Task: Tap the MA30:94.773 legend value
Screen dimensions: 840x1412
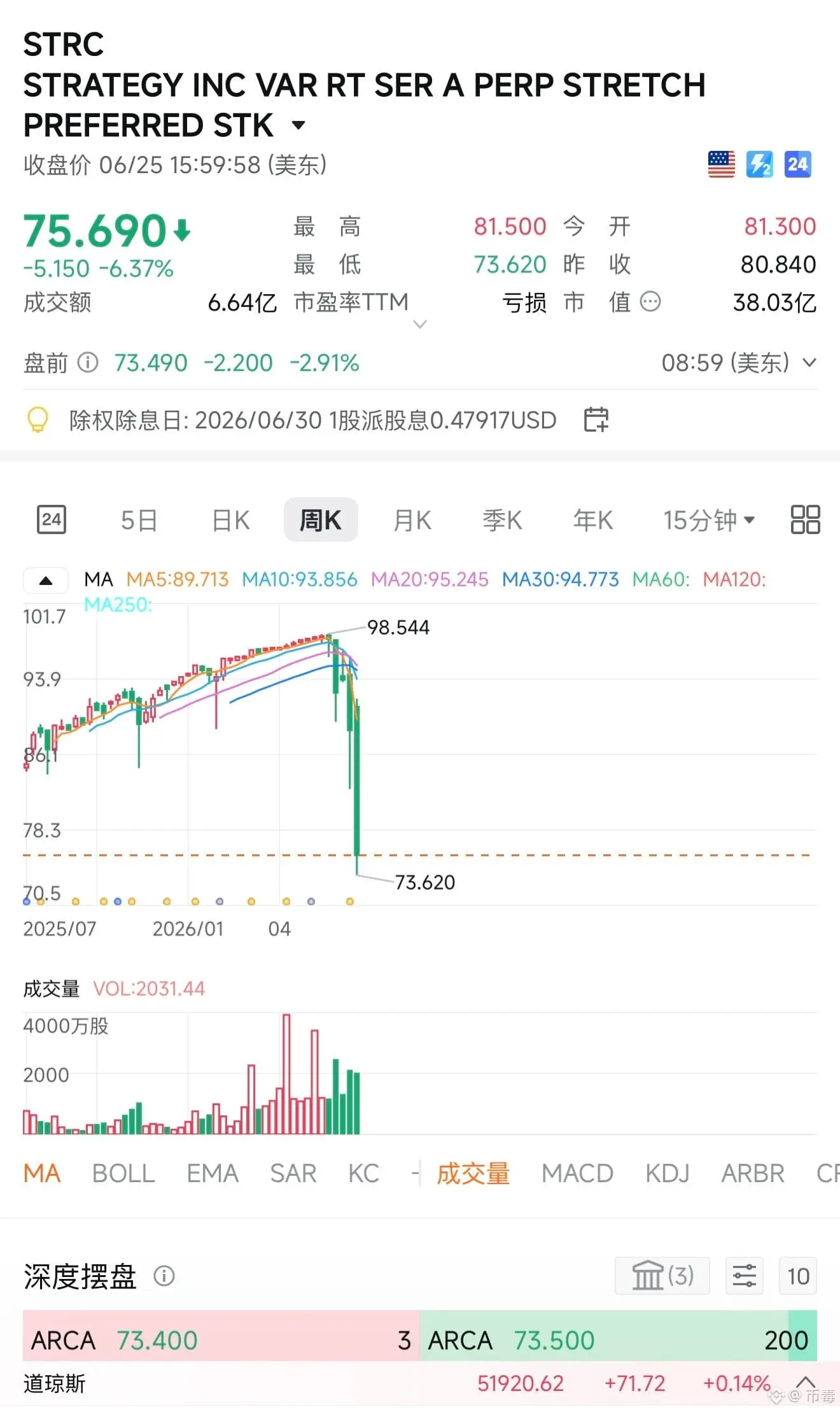Action: tap(560, 579)
